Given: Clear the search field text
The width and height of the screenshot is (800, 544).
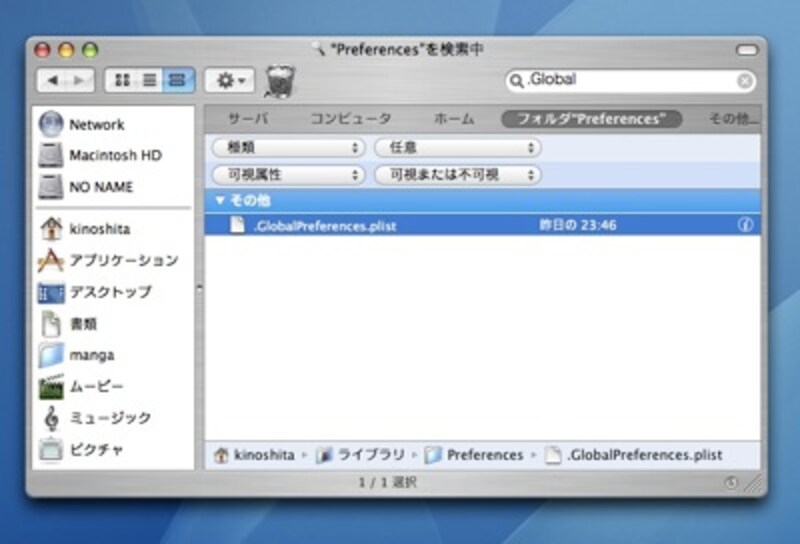Looking at the screenshot, I should (x=745, y=80).
